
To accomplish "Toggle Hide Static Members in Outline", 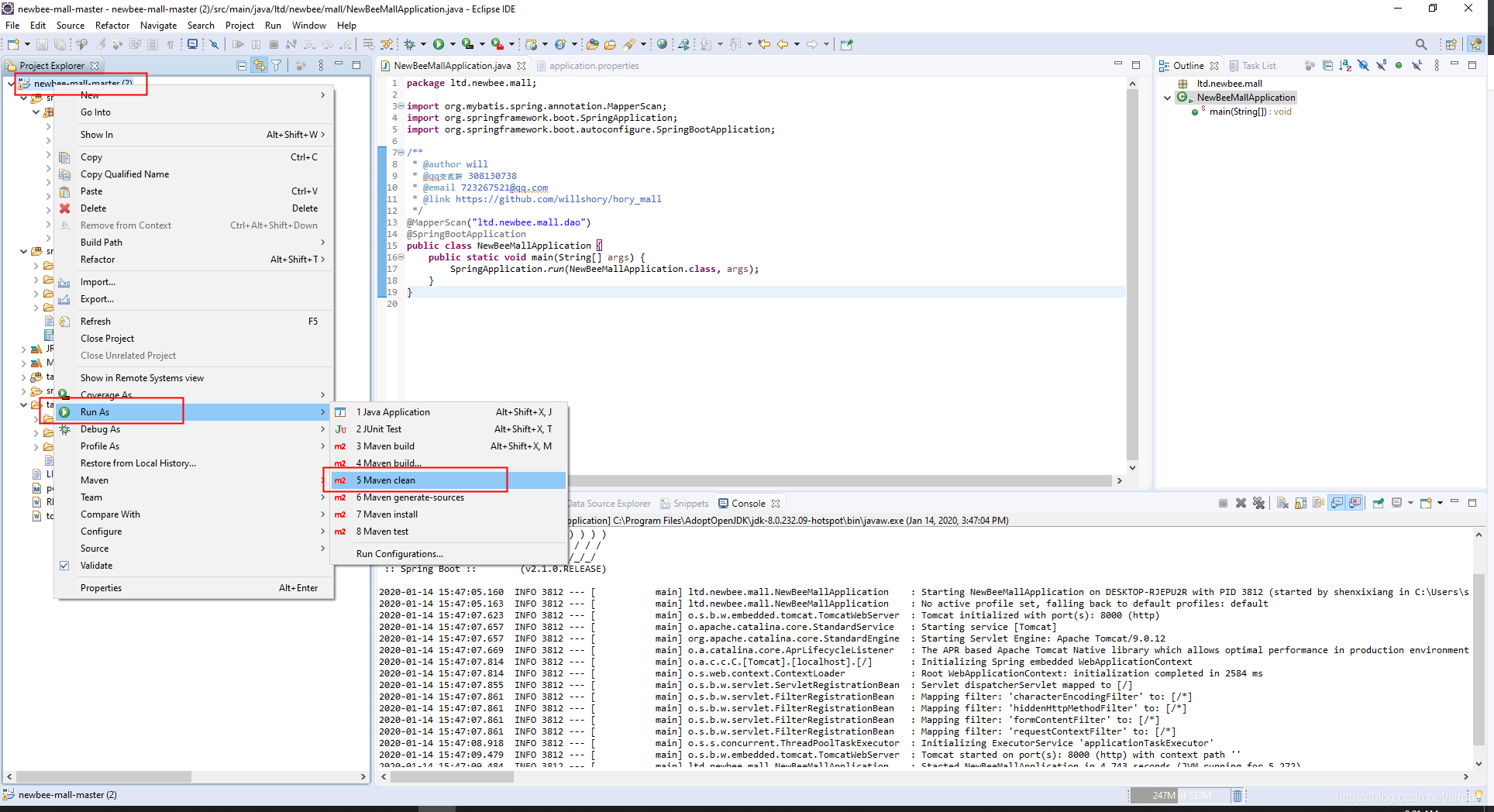I will [x=1381, y=66].
